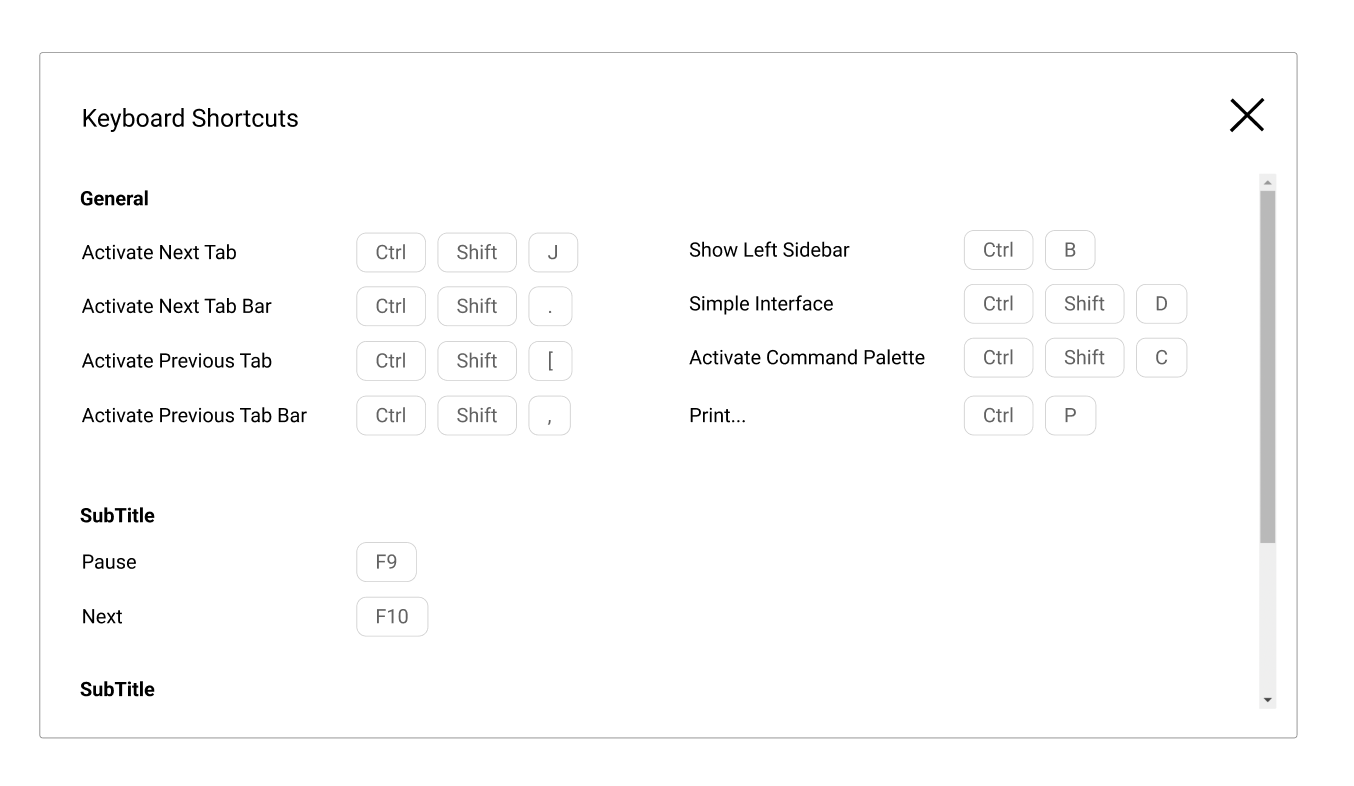Click the D key badge next to Simple Interface
The height and width of the screenshot is (786, 1354).
[x=1161, y=303]
